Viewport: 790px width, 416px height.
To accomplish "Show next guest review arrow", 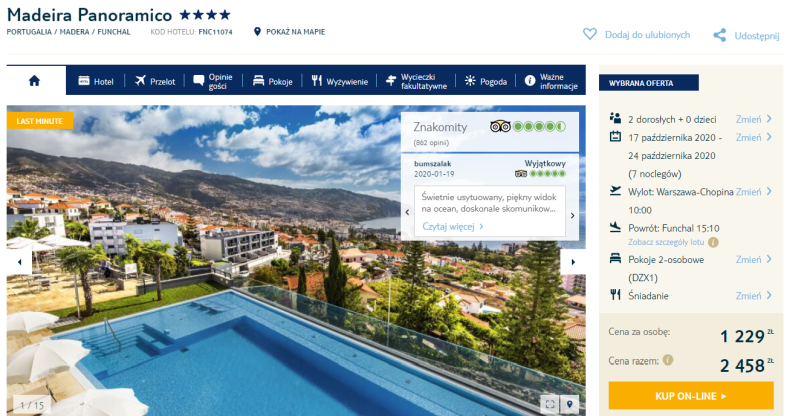I will pos(572,216).
